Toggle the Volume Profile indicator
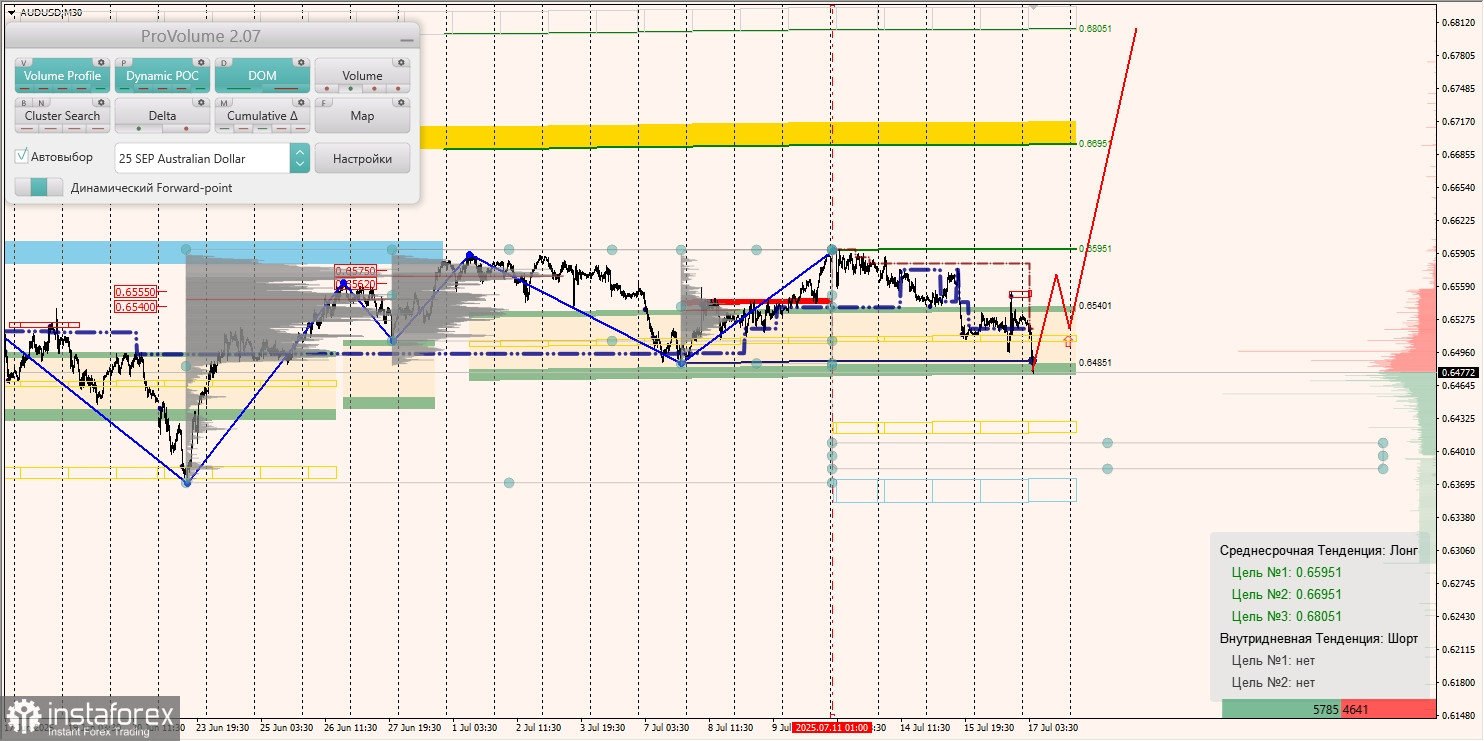Image resolution: width=1484 pixels, height=741 pixels. pos(62,76)
